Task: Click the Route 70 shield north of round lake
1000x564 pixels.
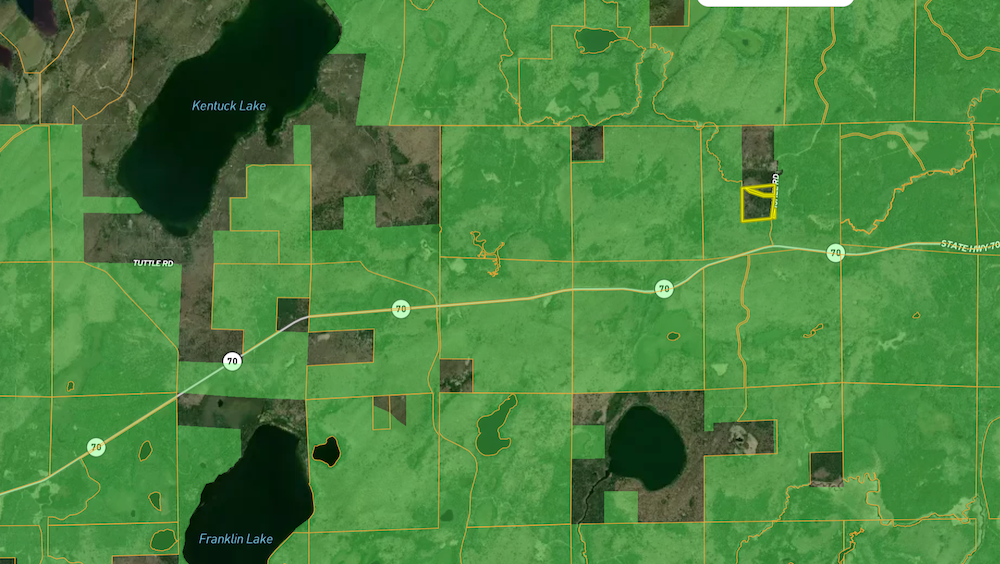Action: click(663, 289)
